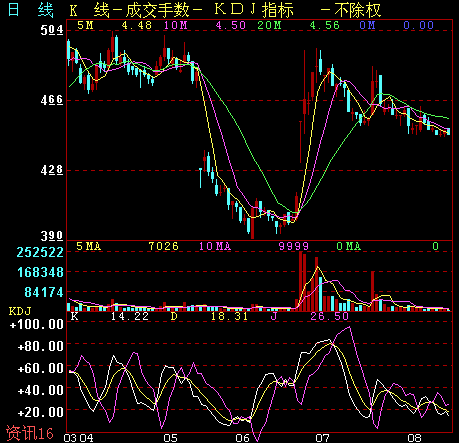Click the 10M moving average value 4.50
The height and width of the screenshot is (443, 459).
click(x=231, y=25)
